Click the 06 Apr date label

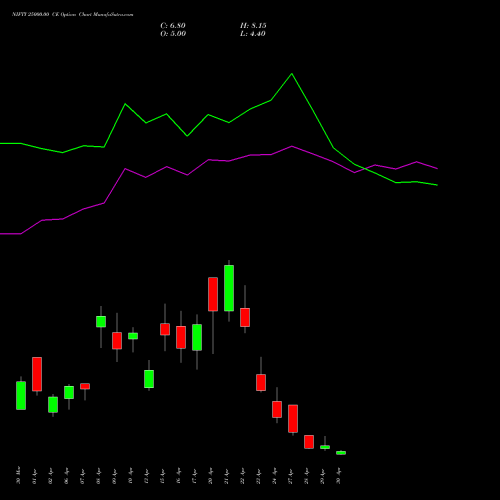tap(66, 476)
